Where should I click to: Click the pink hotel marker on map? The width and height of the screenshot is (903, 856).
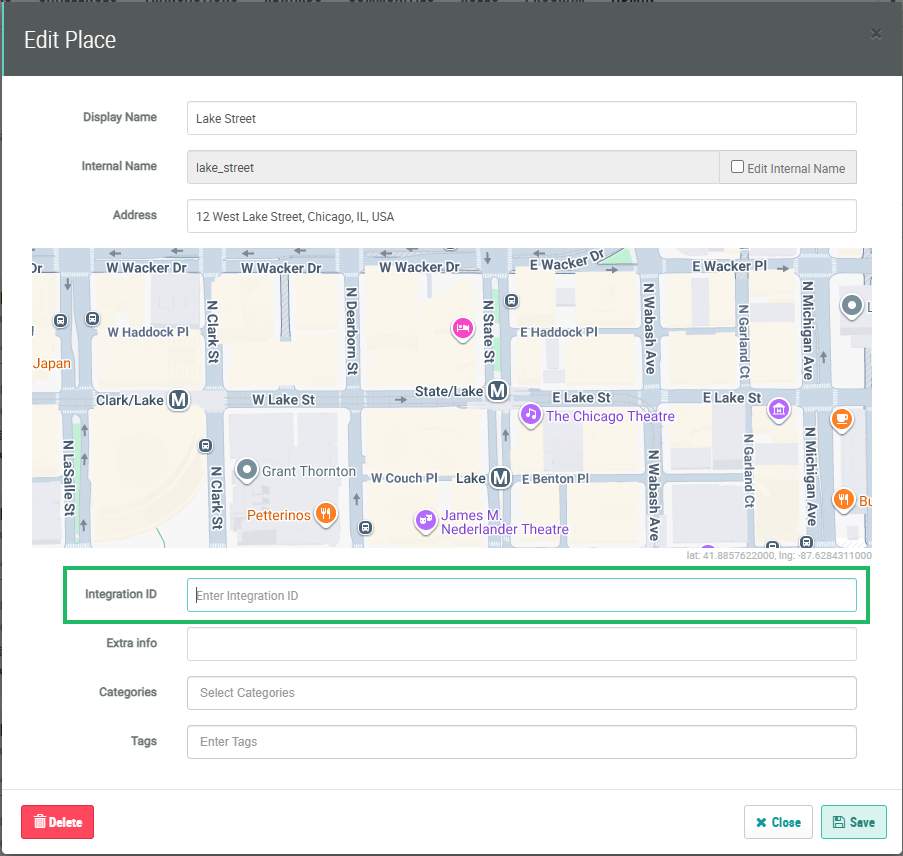click(x=462, y=328)
